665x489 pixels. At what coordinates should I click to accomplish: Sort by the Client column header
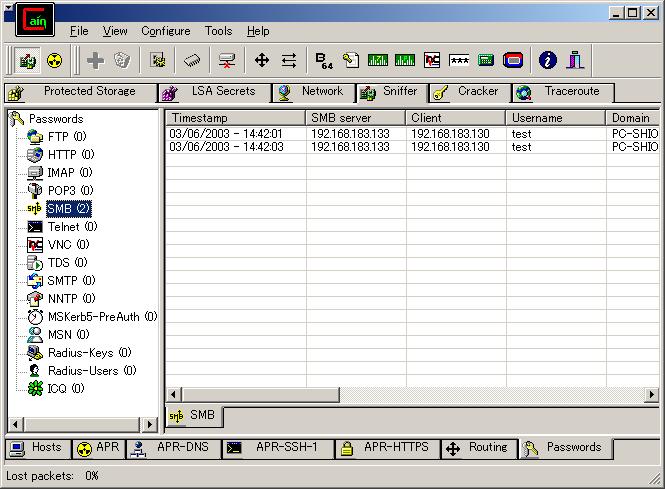(x=455, y=118)
